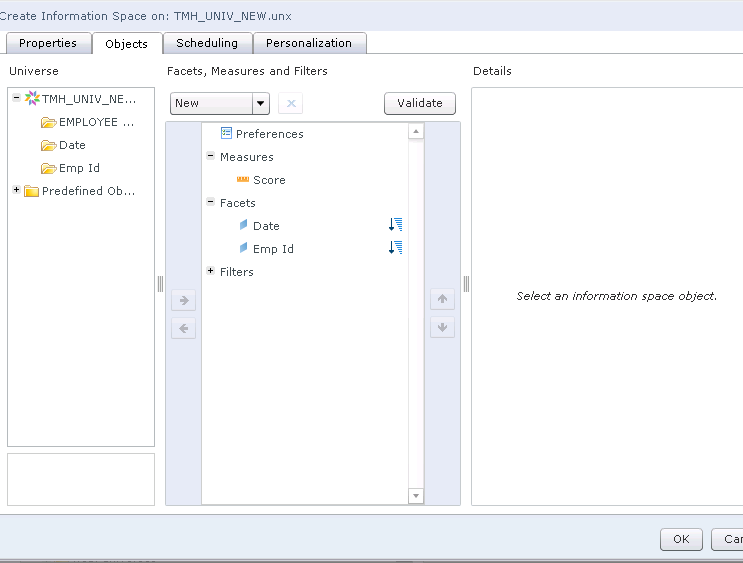Select the Objects tab
Viewport: 743px width, 563px height.
point(127,44)
